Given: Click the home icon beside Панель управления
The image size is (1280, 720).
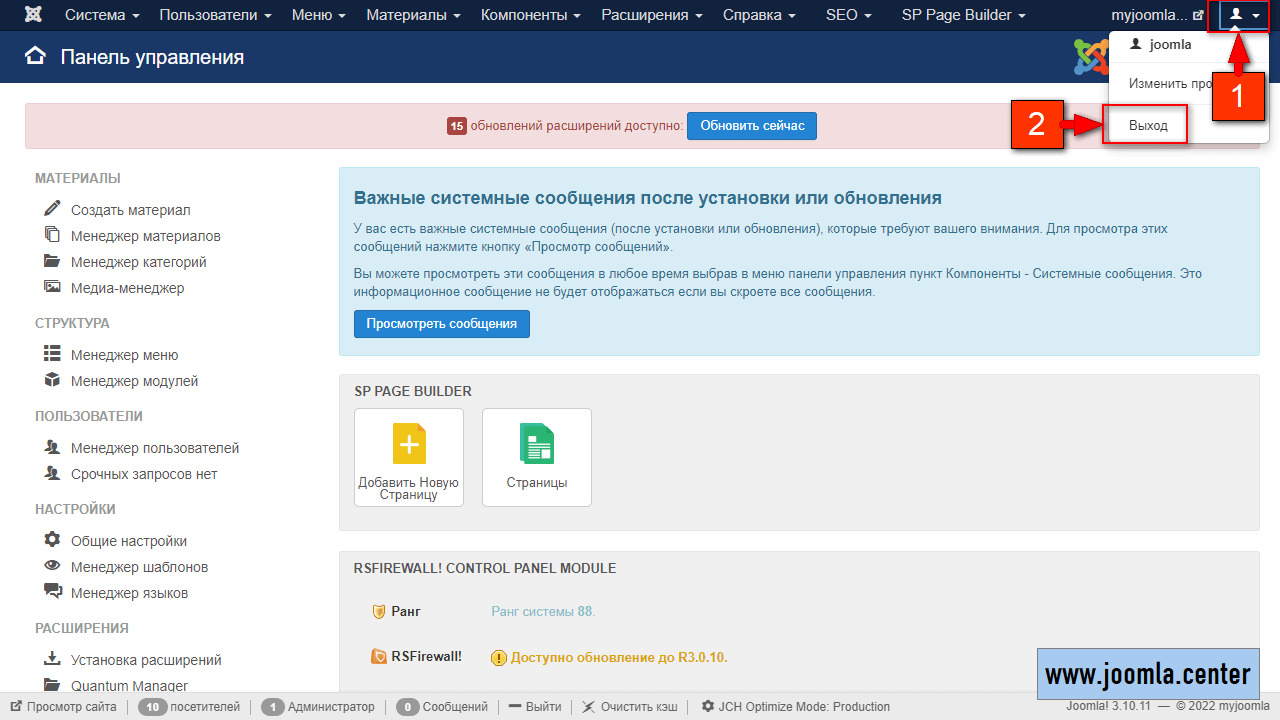Looking at the screenshot, I should 36,57.
